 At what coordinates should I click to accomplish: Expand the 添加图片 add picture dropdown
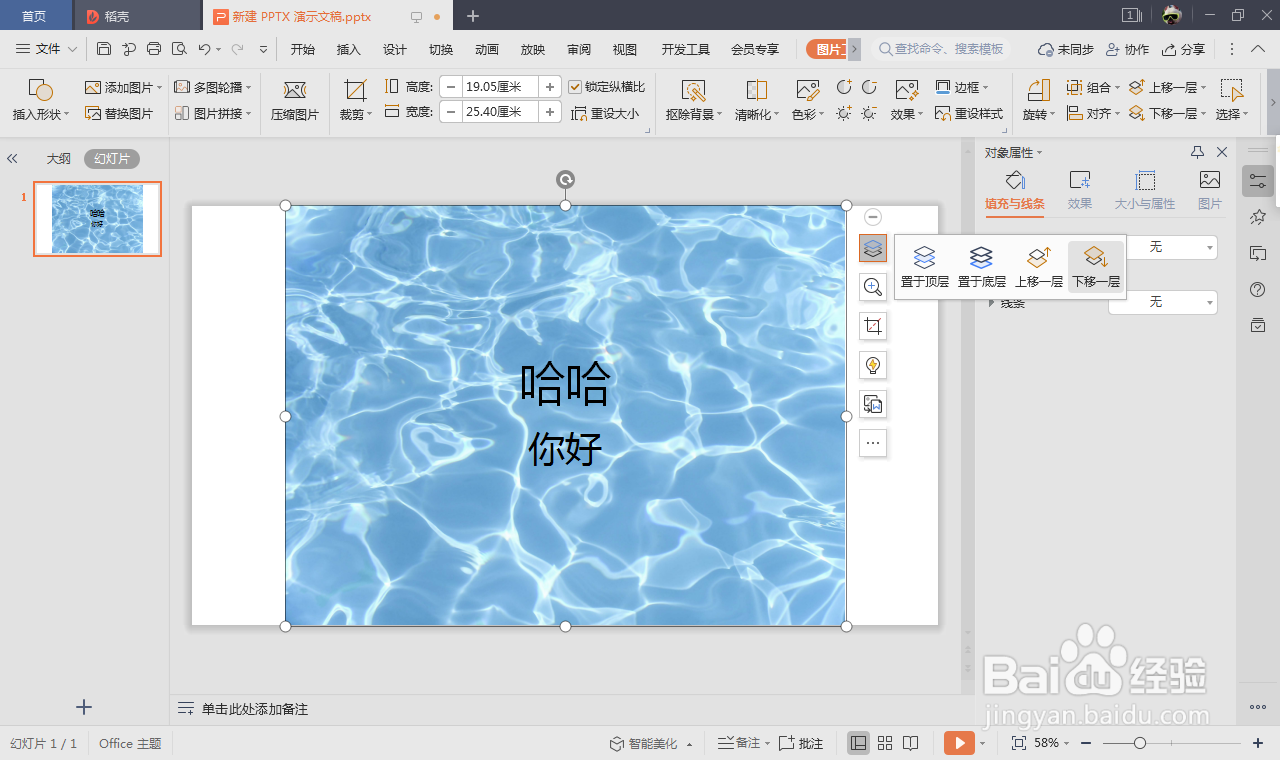click(x=159, y=88)
